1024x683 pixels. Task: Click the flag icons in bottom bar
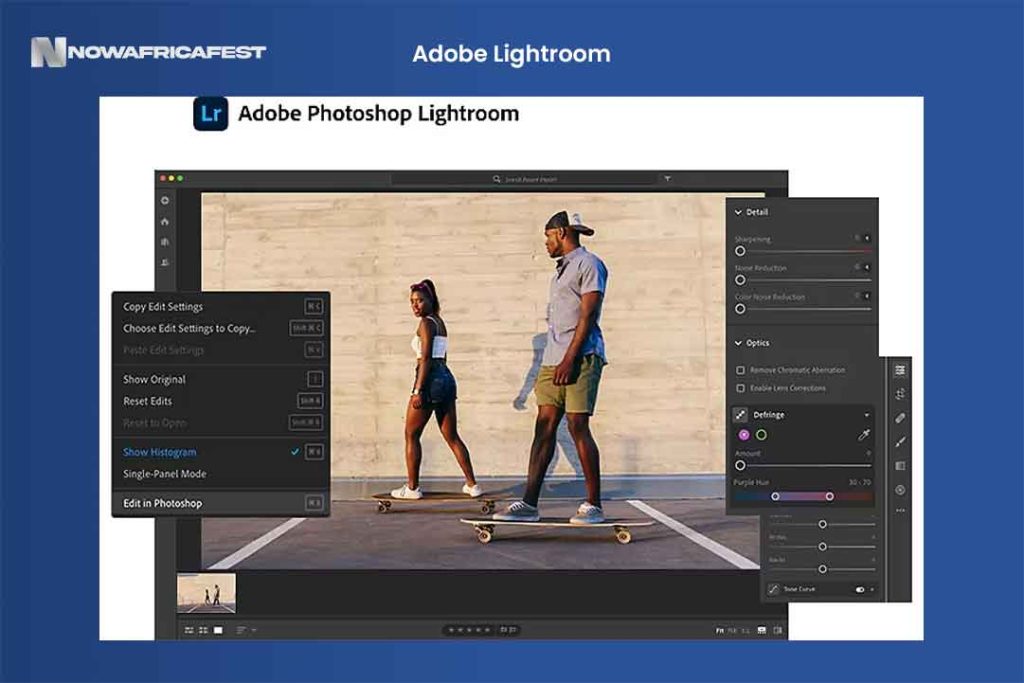508,630
